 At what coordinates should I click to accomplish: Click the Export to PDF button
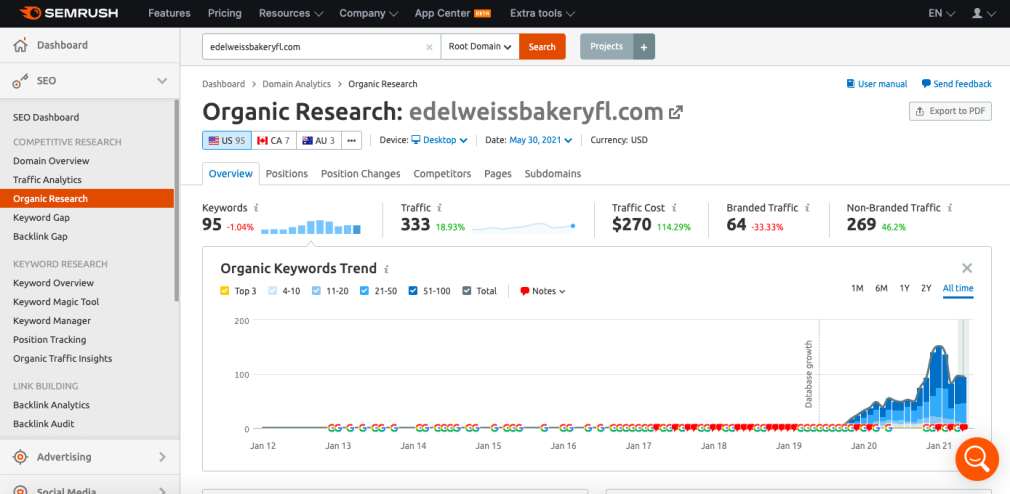click(x=949, y=111)
